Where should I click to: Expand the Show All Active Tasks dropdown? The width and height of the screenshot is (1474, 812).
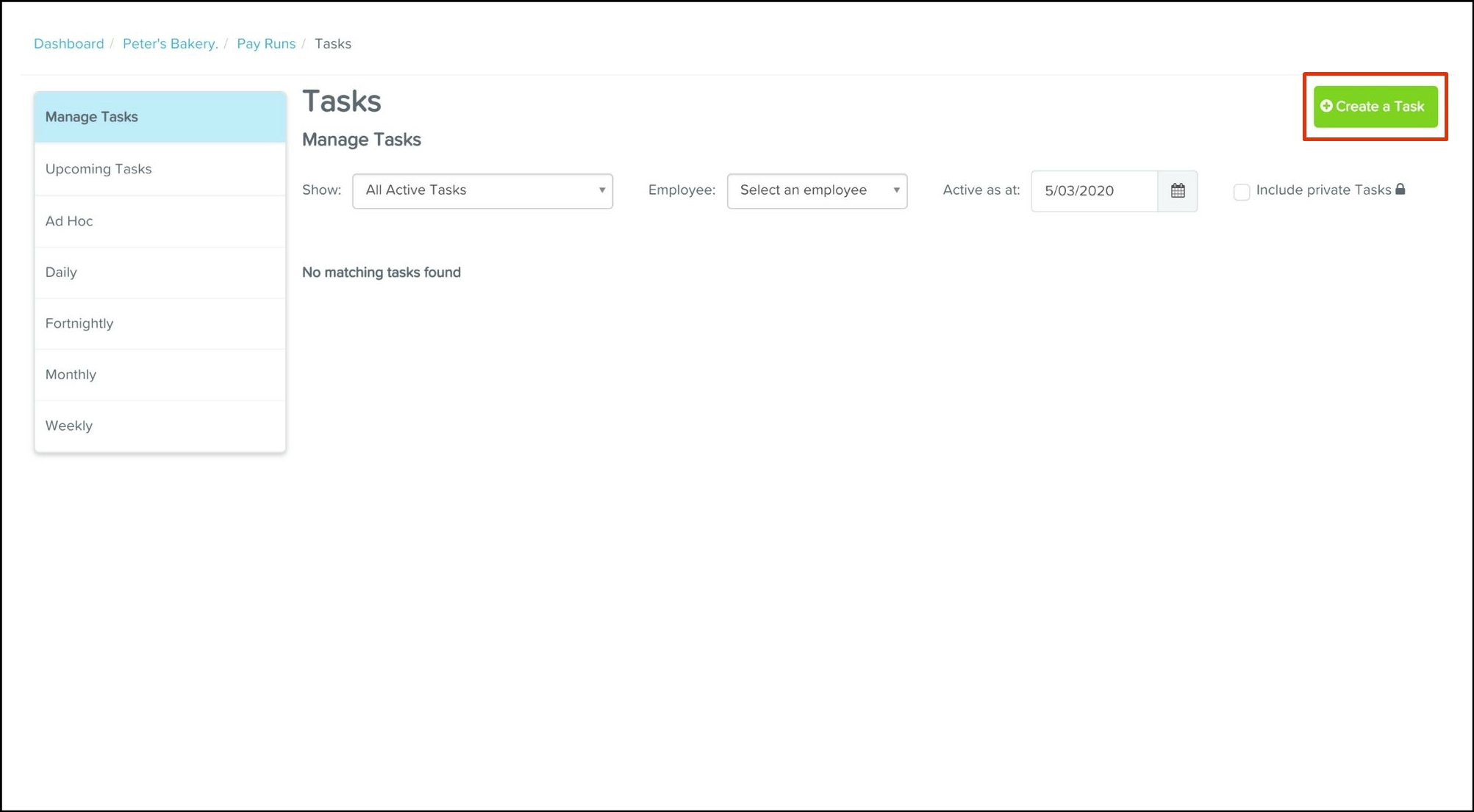482,191
